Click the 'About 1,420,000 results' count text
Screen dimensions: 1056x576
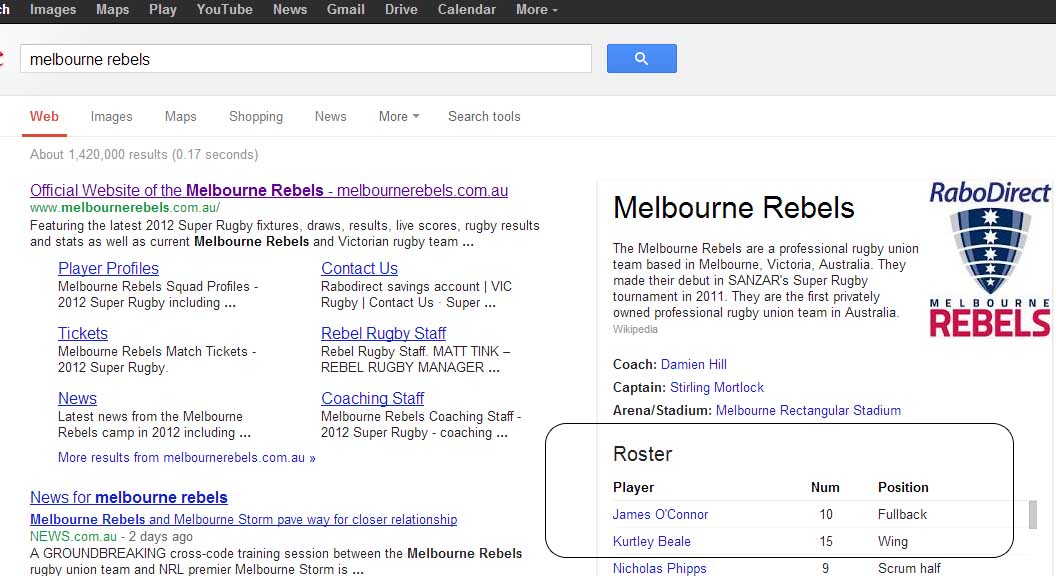[x=144, y=154]
